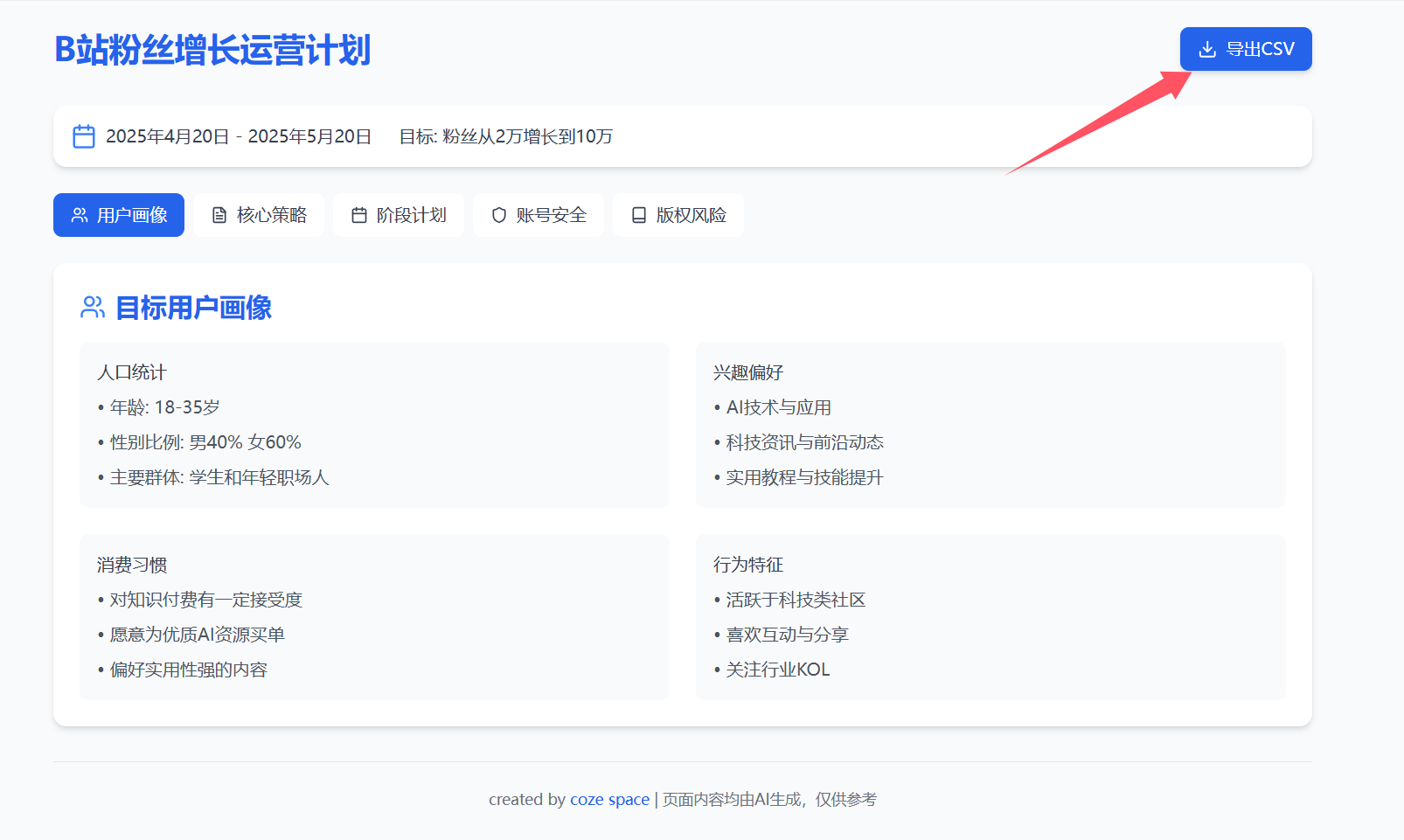This screenshot has width=1404, height=840.
Task: Go to the 版权风险 tab
Action: (x=678, y=215)
